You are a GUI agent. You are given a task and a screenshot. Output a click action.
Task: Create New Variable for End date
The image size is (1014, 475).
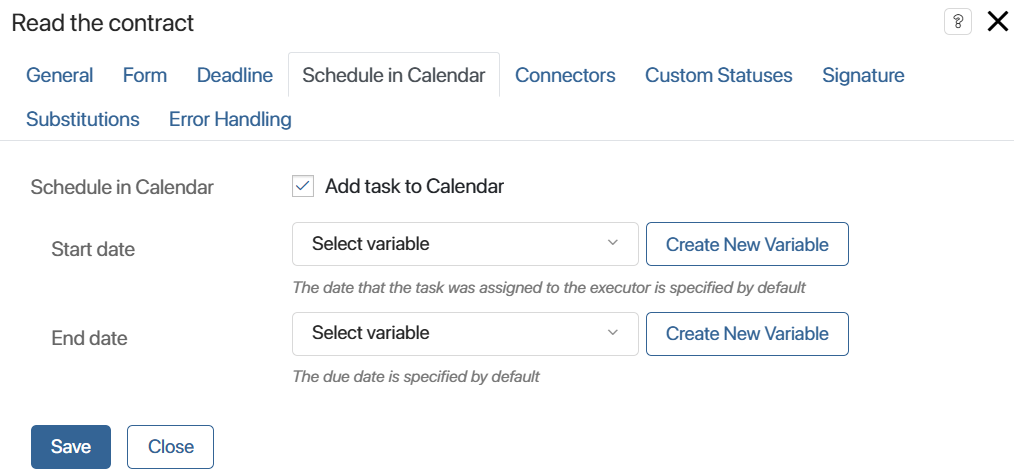coord(747,333)
